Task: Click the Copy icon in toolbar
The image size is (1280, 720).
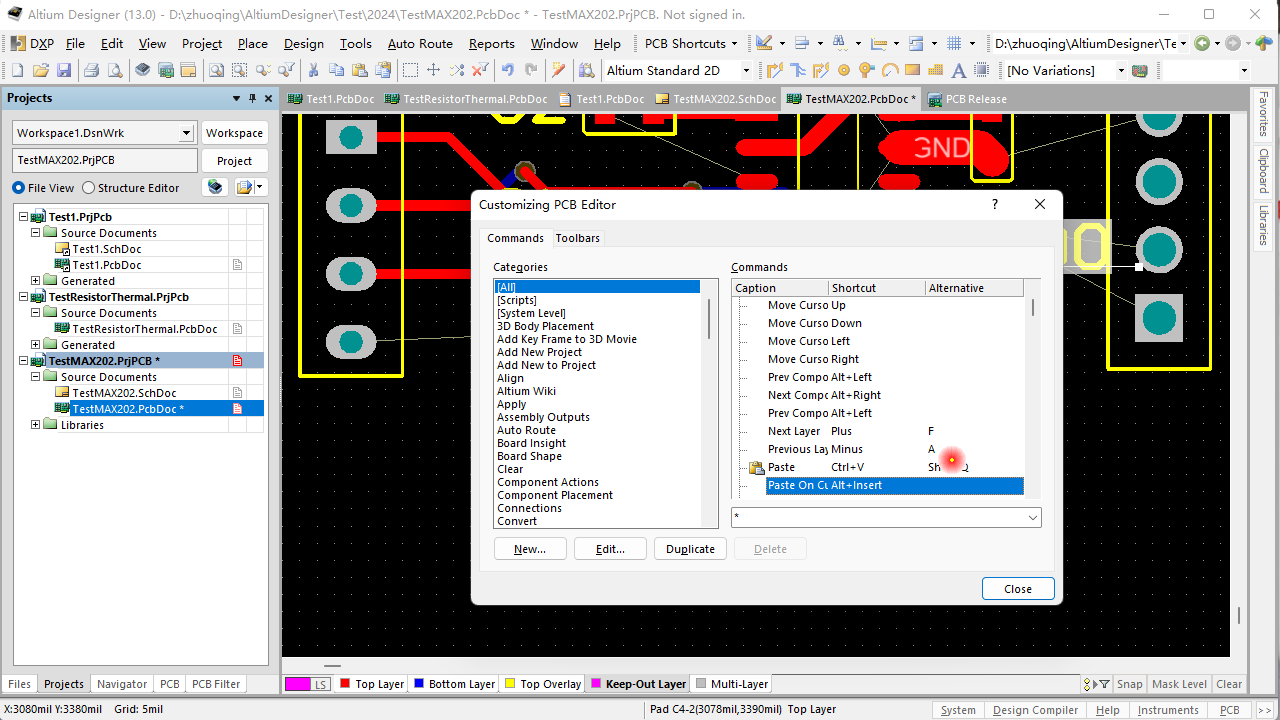Action: [337, 70]
